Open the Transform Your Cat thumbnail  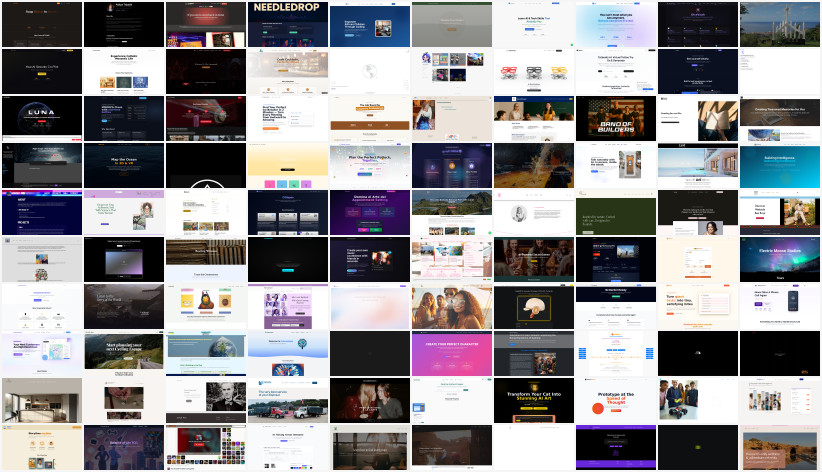[534, 400]
